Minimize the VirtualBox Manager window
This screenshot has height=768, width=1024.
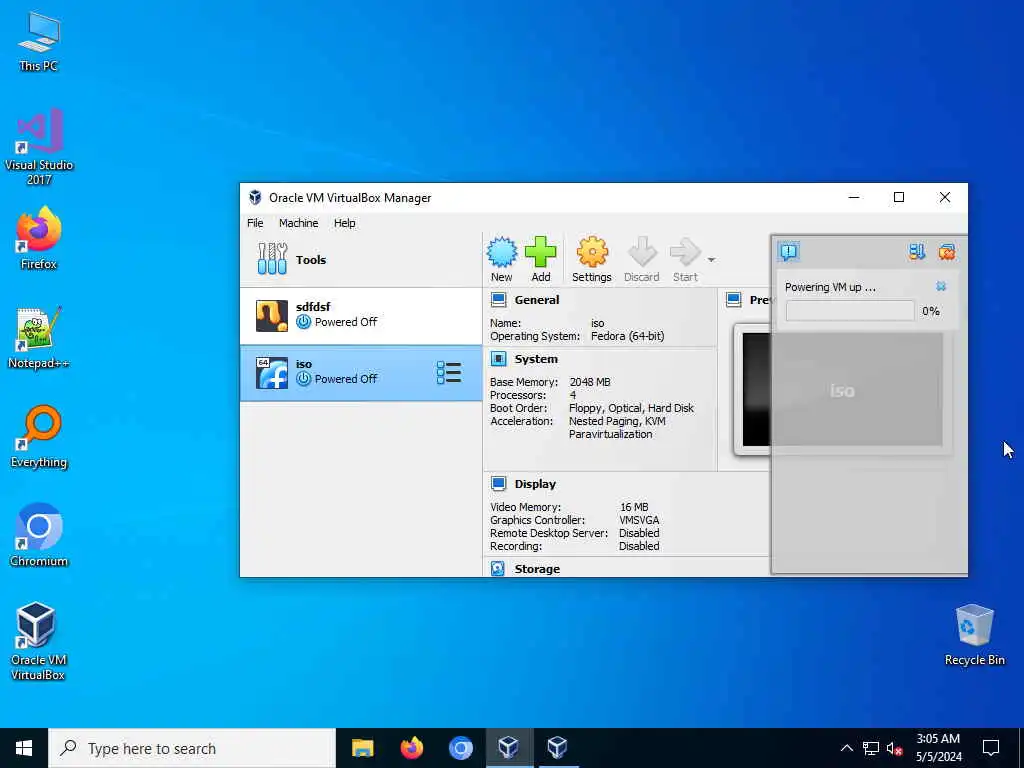click(x=854, y=197)
